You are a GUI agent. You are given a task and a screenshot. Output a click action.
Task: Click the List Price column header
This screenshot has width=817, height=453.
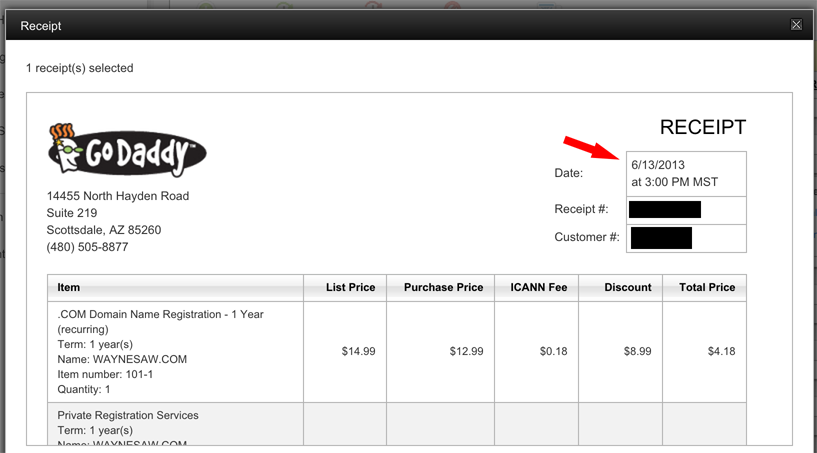[x=345, y=287]
